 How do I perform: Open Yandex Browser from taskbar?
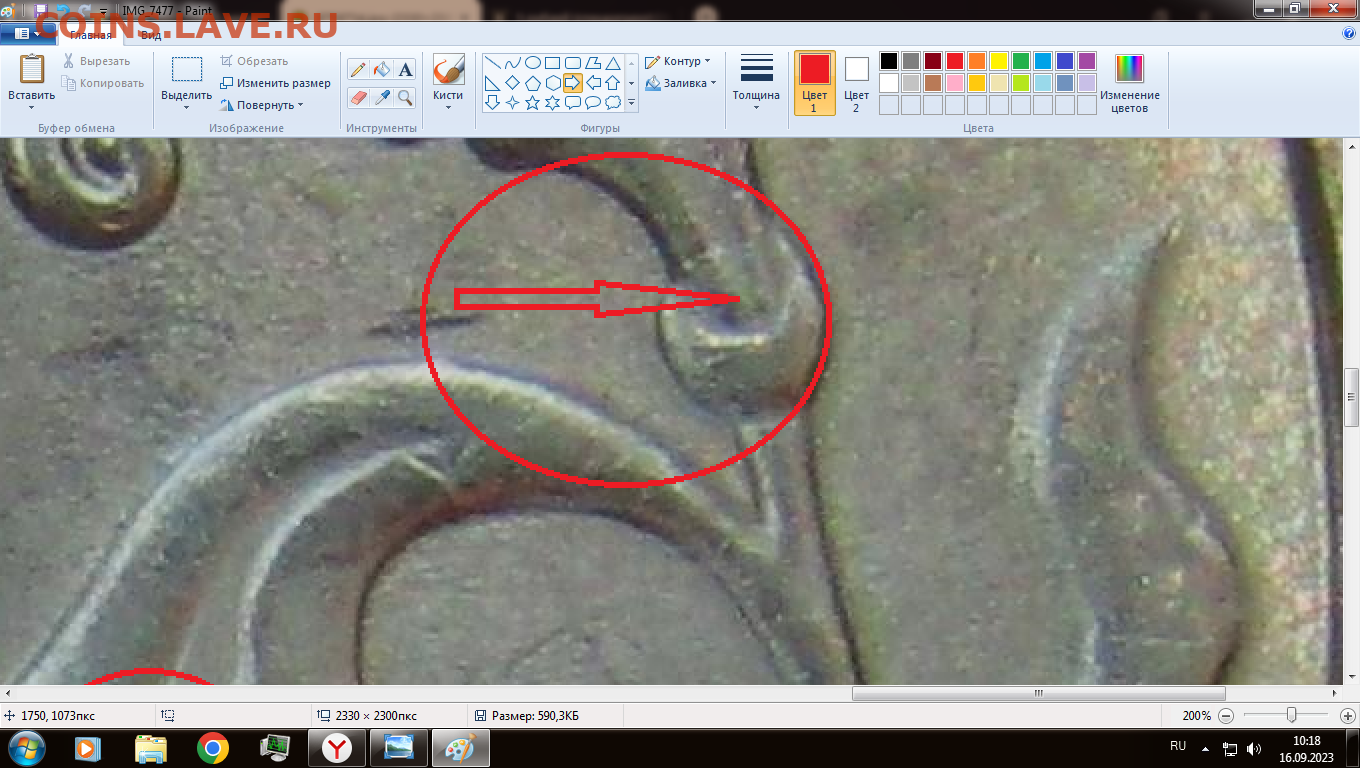click(337, 747)
